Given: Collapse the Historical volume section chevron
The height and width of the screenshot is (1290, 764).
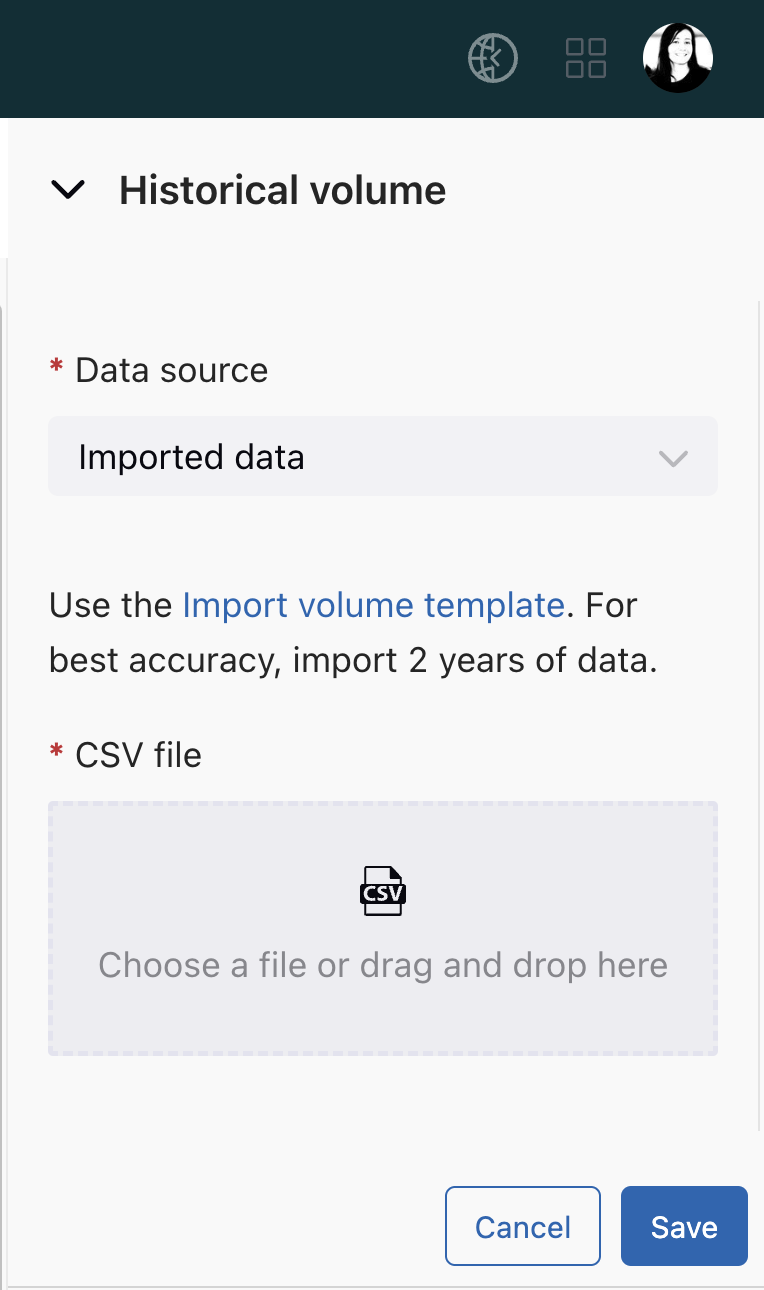Looking at the screenshot, I should pos(68,190).
